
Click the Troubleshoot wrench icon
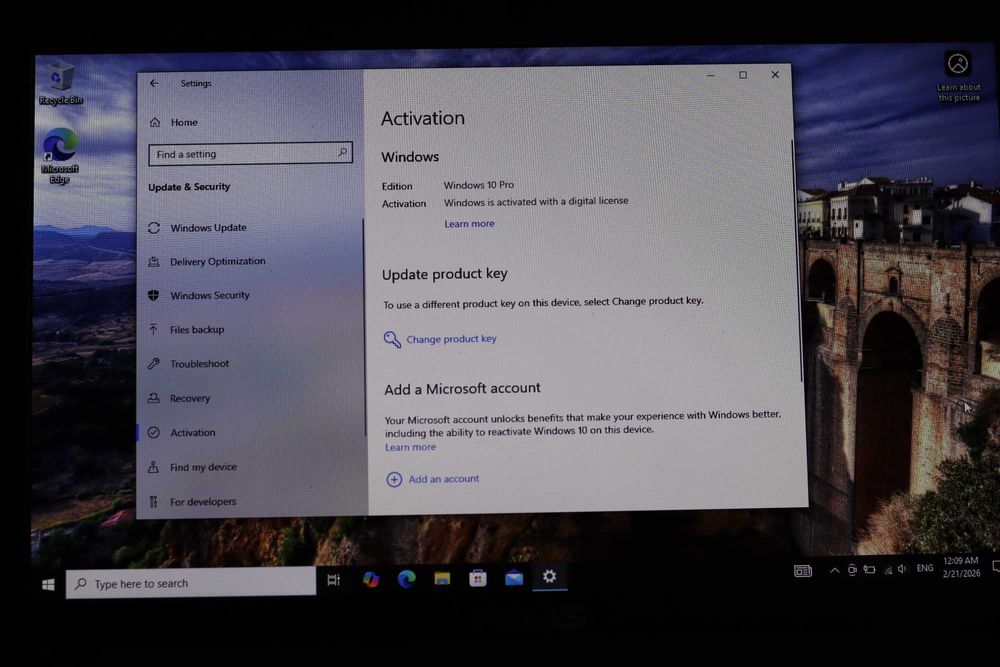coord(154,363)
